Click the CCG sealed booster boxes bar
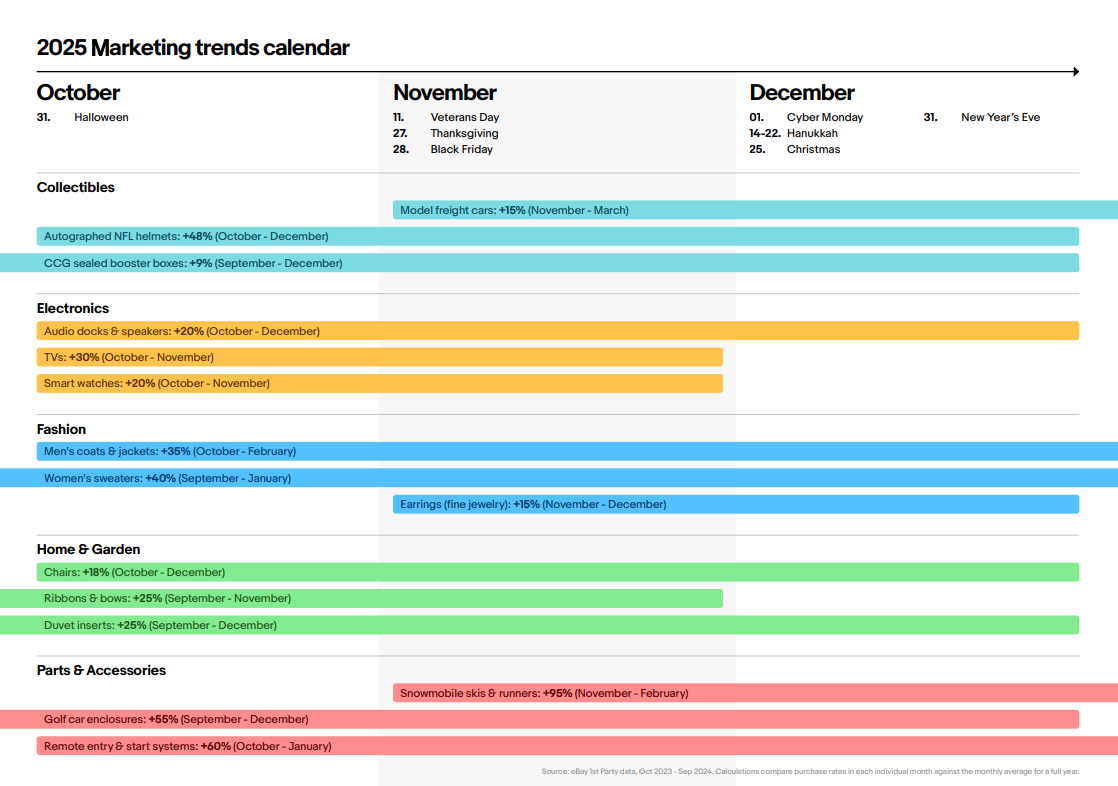Viewport: 1118px width, 786px height. (540, 263)
